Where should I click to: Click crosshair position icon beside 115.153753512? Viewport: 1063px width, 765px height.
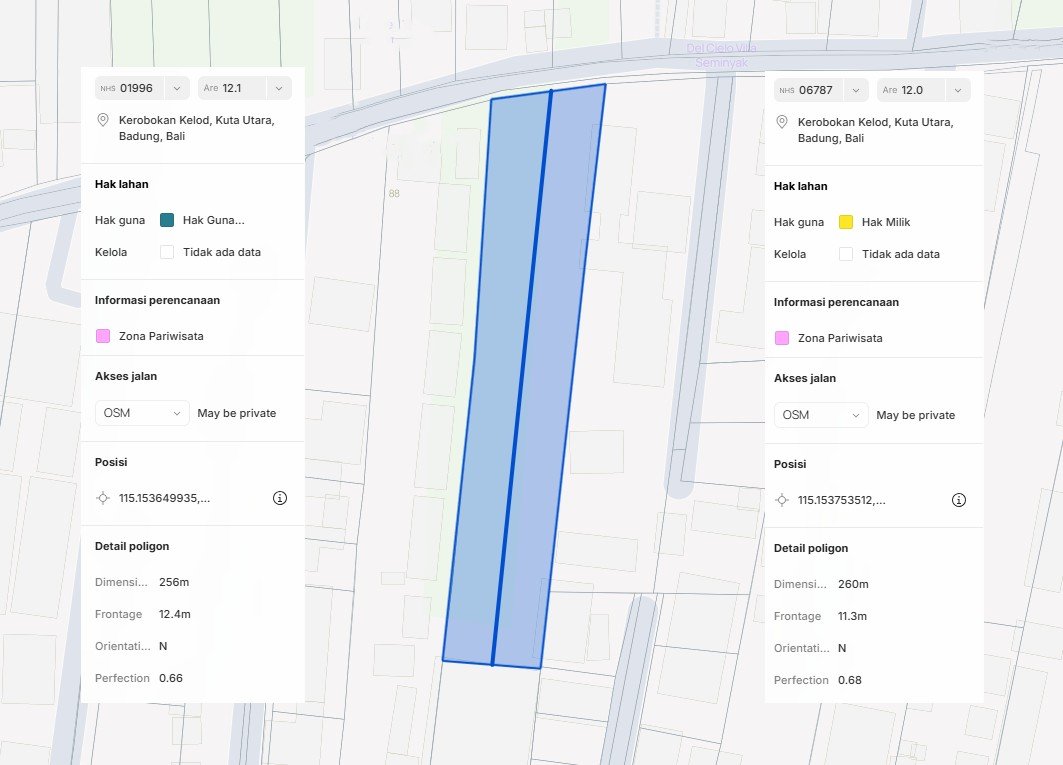pos(781,500)
